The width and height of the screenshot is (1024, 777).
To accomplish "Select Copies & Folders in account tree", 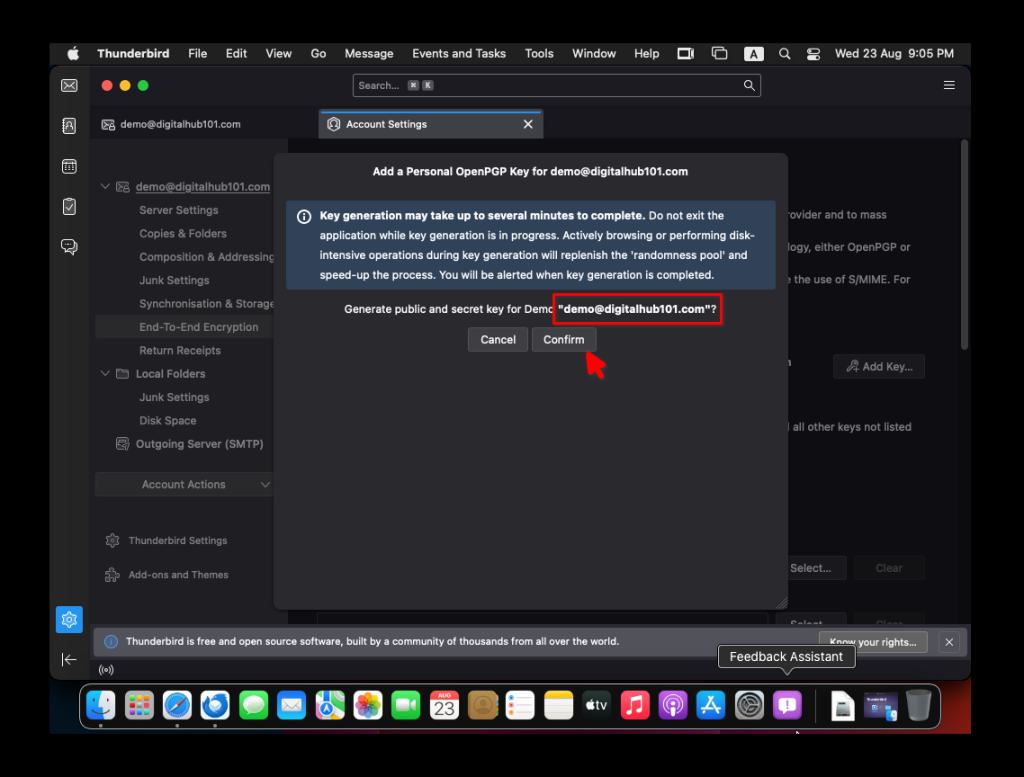I will [183, 234].
